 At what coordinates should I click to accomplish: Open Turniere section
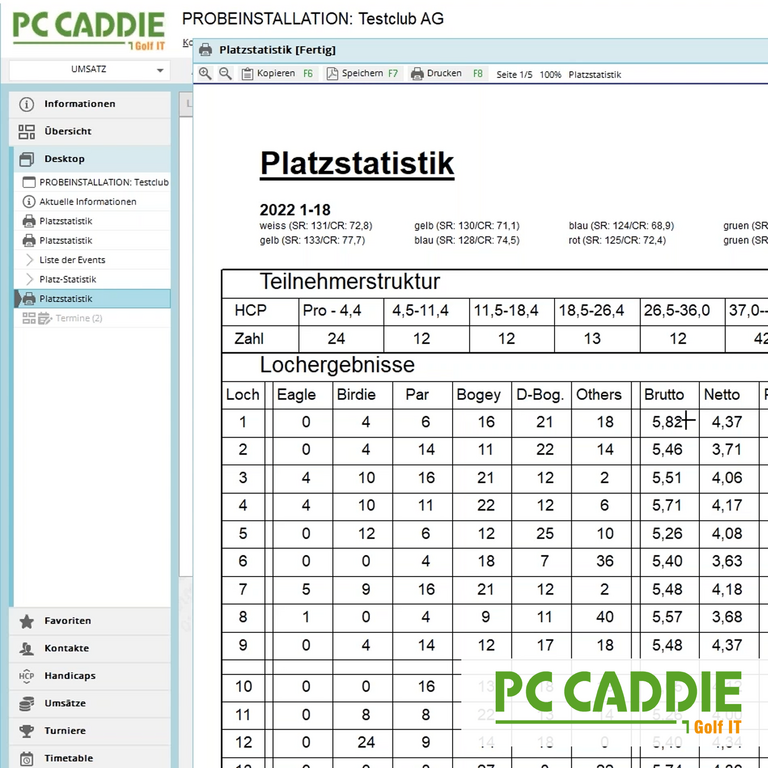point(90,731)
